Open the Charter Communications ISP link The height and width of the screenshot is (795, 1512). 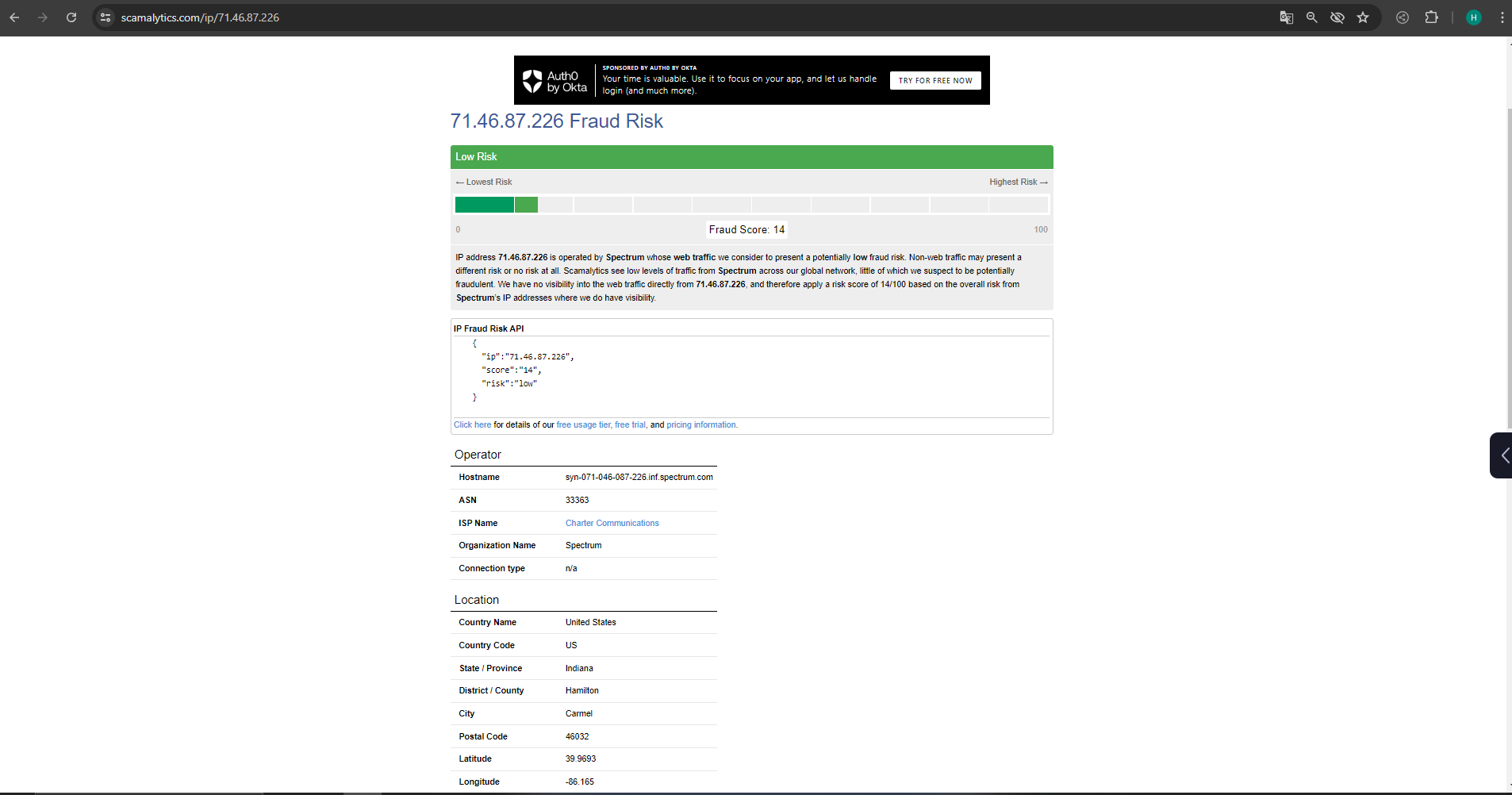(612, 523)
